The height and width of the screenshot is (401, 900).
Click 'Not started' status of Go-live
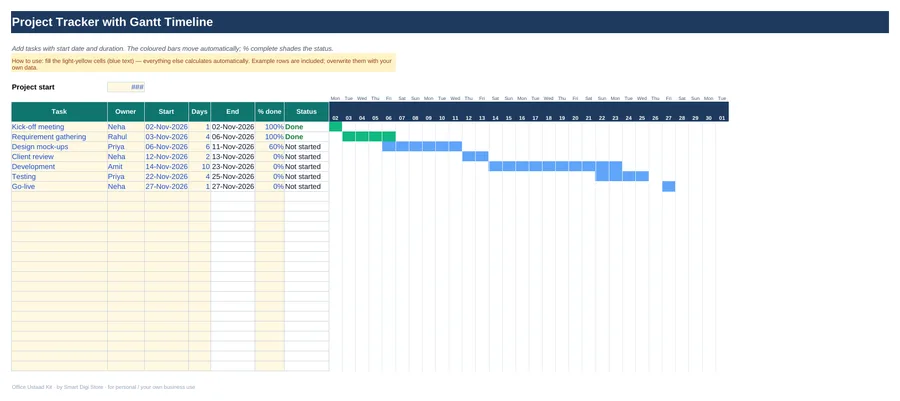pyautogui.click(x=307, y=186)
